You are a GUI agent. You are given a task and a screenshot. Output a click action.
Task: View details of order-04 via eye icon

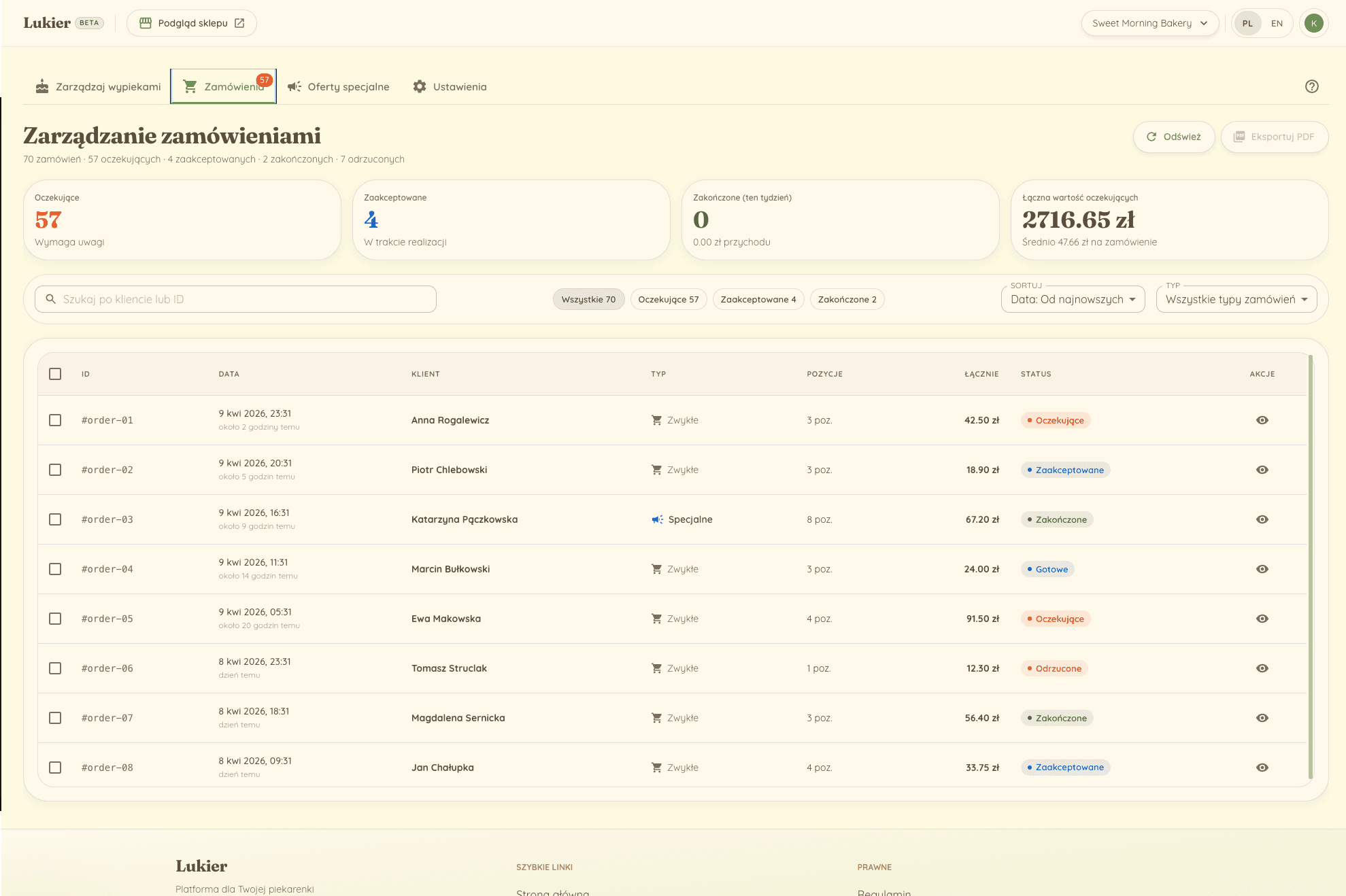[1262, 569]
